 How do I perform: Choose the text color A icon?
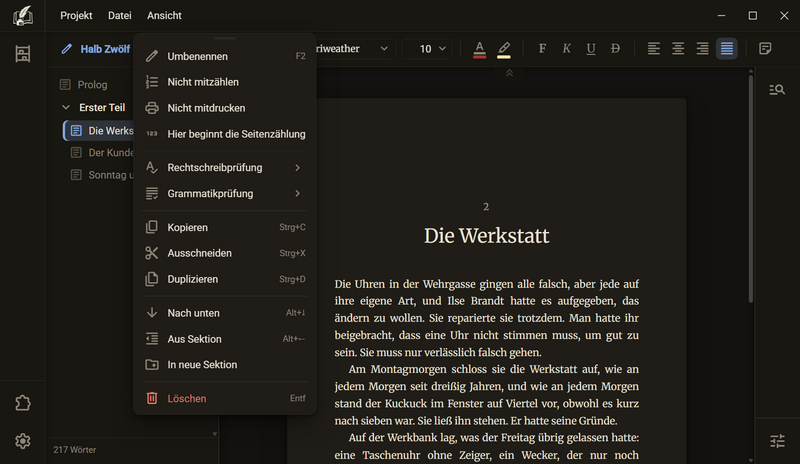tap(480, 49)
